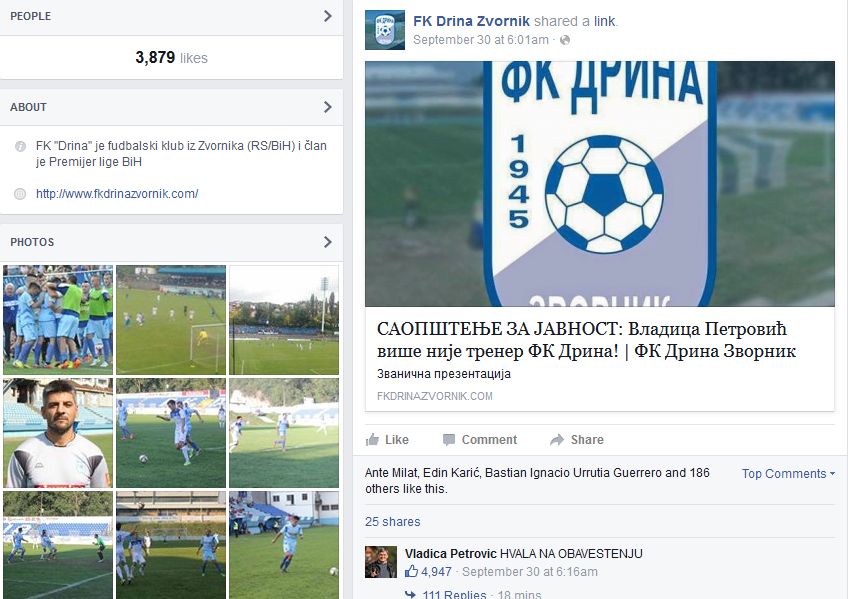Open the fkdrinazvornik.com website link
The image size is (848, 599).
(117, 194)
